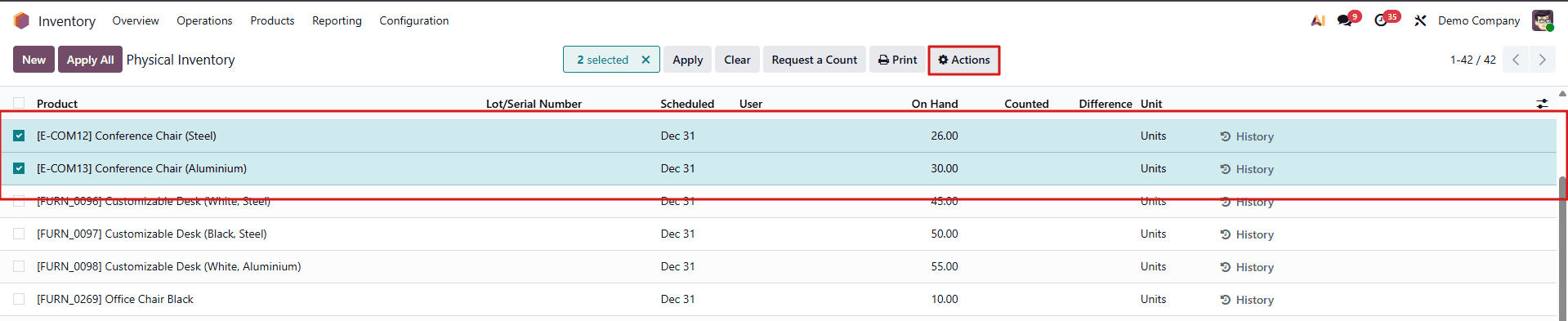Open the Actions dropdown
Viewport: 1568px width, 321px height.
click(x=964, y=60)
